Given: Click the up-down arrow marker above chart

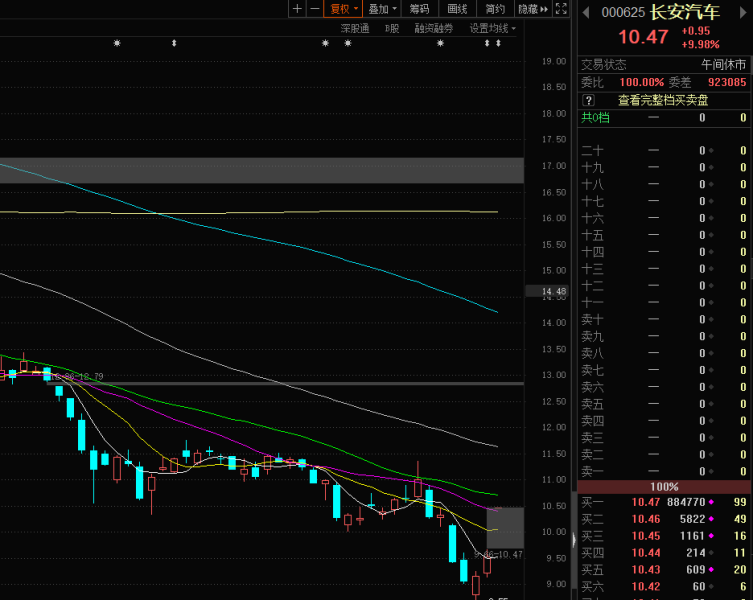Looking at the screenshot, I should click(174, 44).
